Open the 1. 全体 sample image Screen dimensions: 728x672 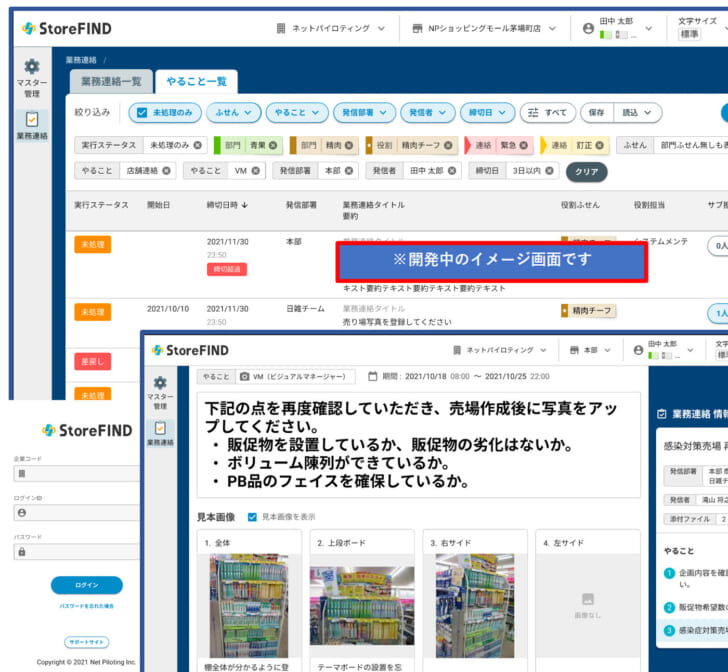[x=249, y=606]
